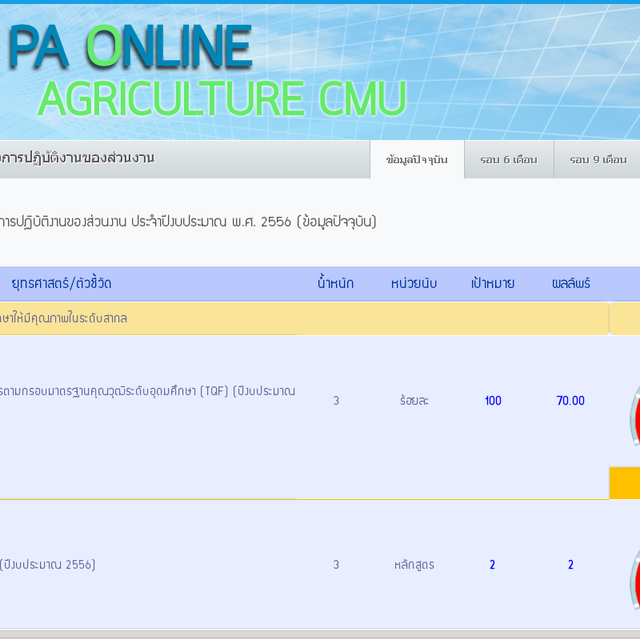Click the หลักสูตร unit cell
Viewport: 640px width, 640px height.
414,565
